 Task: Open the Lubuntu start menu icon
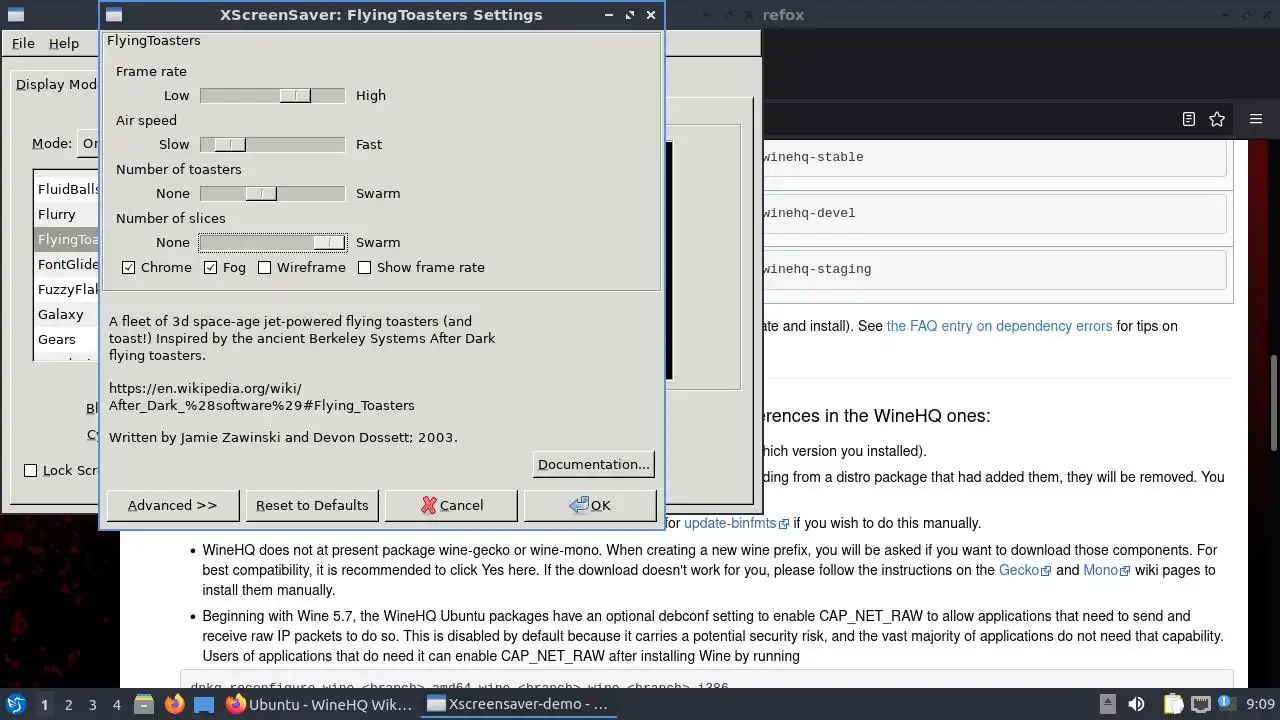click(16, 704)
